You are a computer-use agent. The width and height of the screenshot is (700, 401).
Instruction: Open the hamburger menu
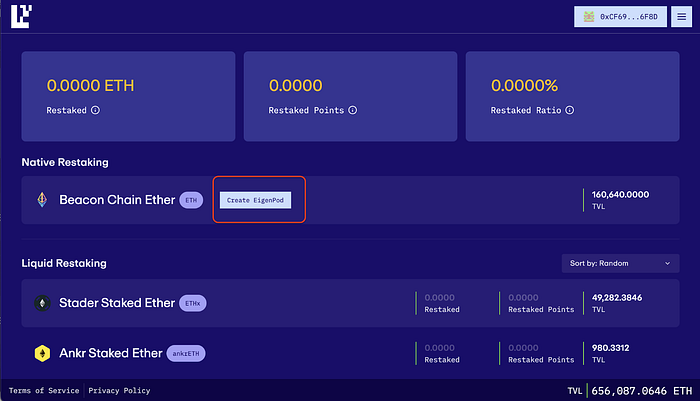tap(681, 17)
